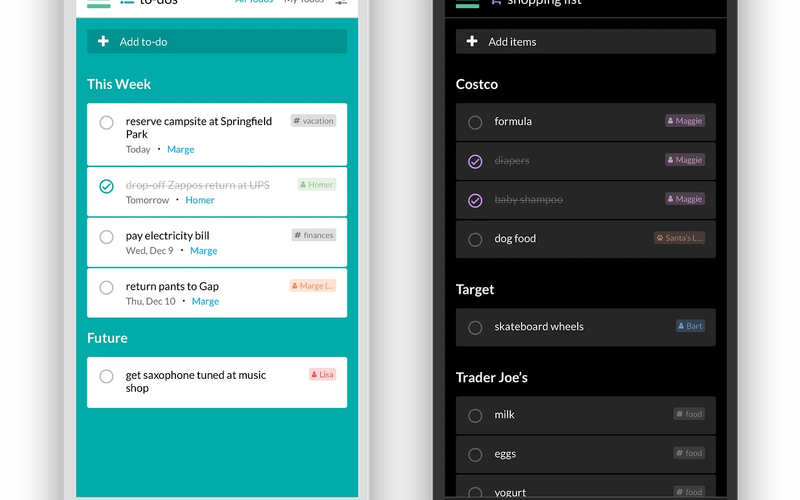The image size is (800, 500).
Task: Open the eggs shopping item
Action: (x=586, y=454)
